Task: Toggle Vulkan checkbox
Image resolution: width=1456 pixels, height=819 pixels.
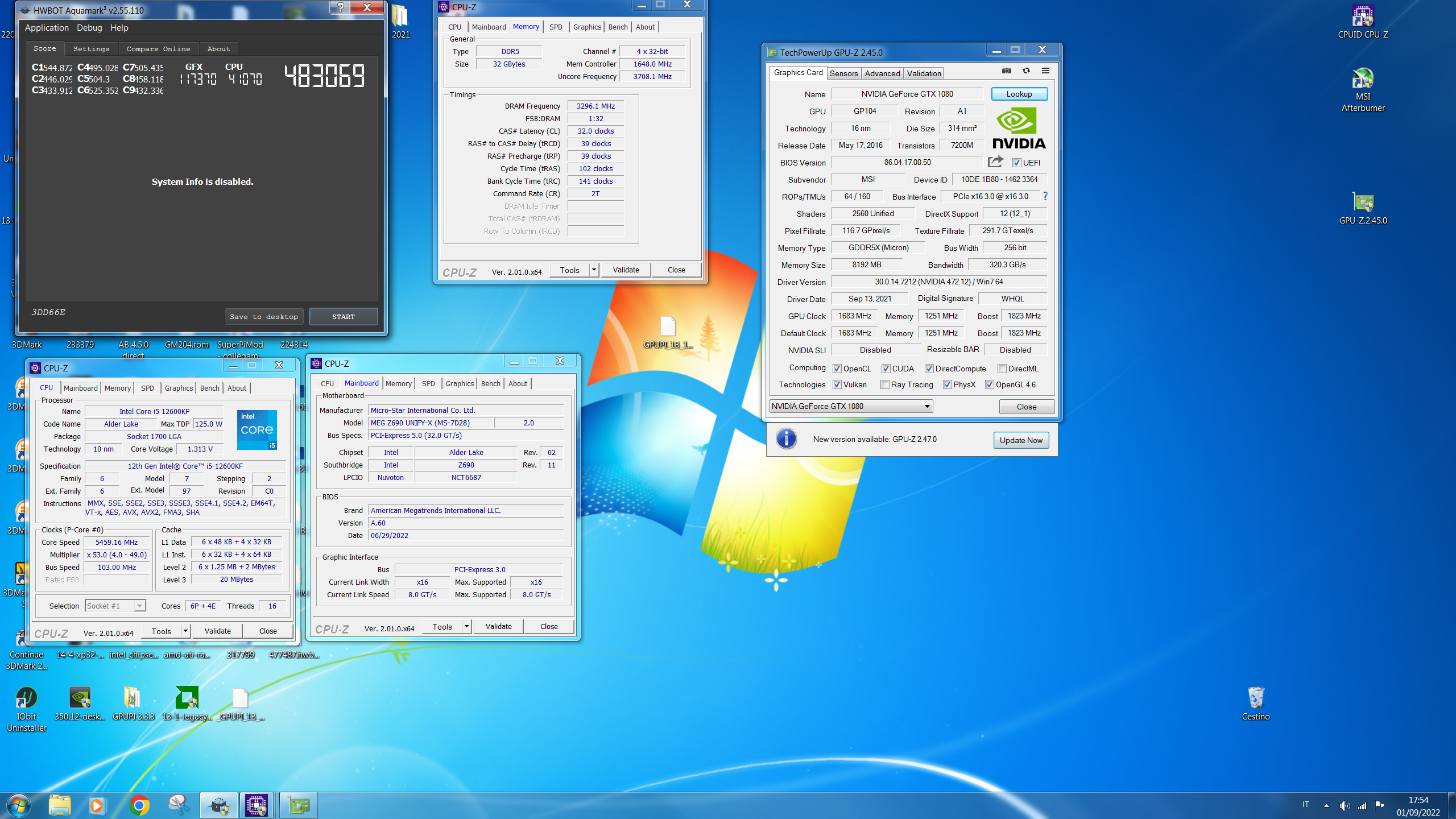Action: point(837,384)
